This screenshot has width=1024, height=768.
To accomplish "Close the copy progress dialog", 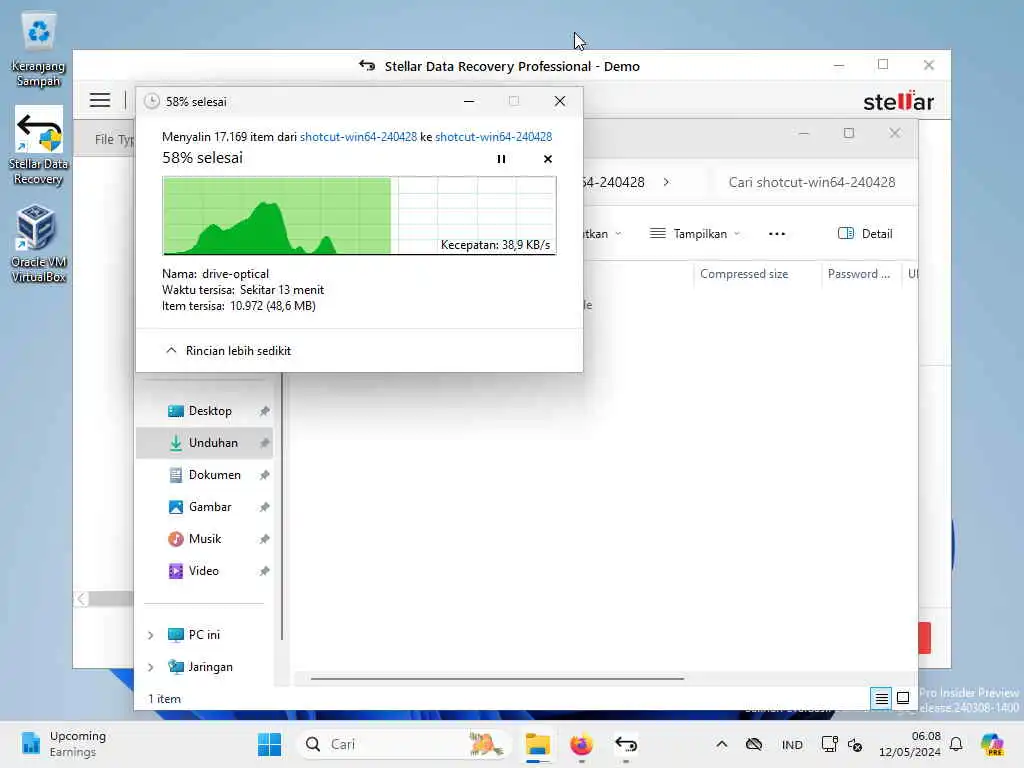I will 560,101.
